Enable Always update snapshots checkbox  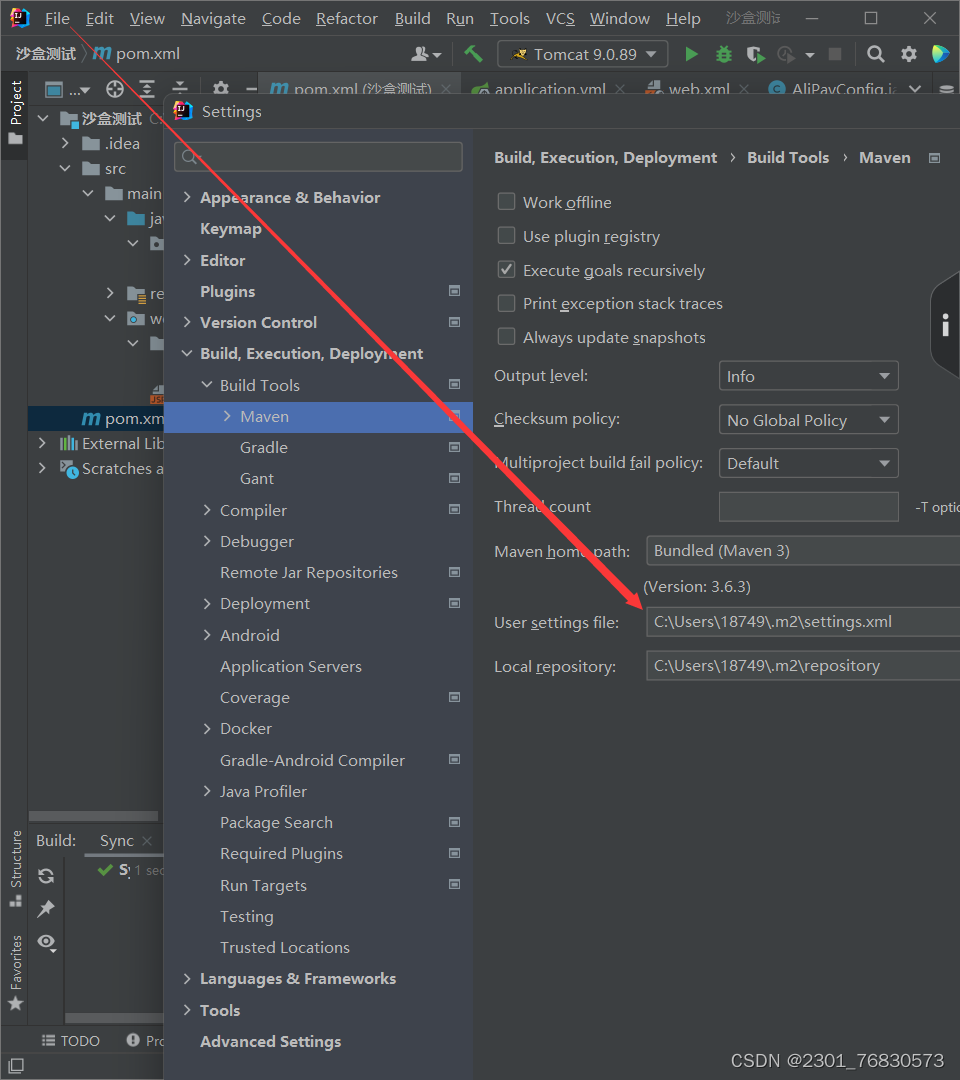[x=506, y=336]
